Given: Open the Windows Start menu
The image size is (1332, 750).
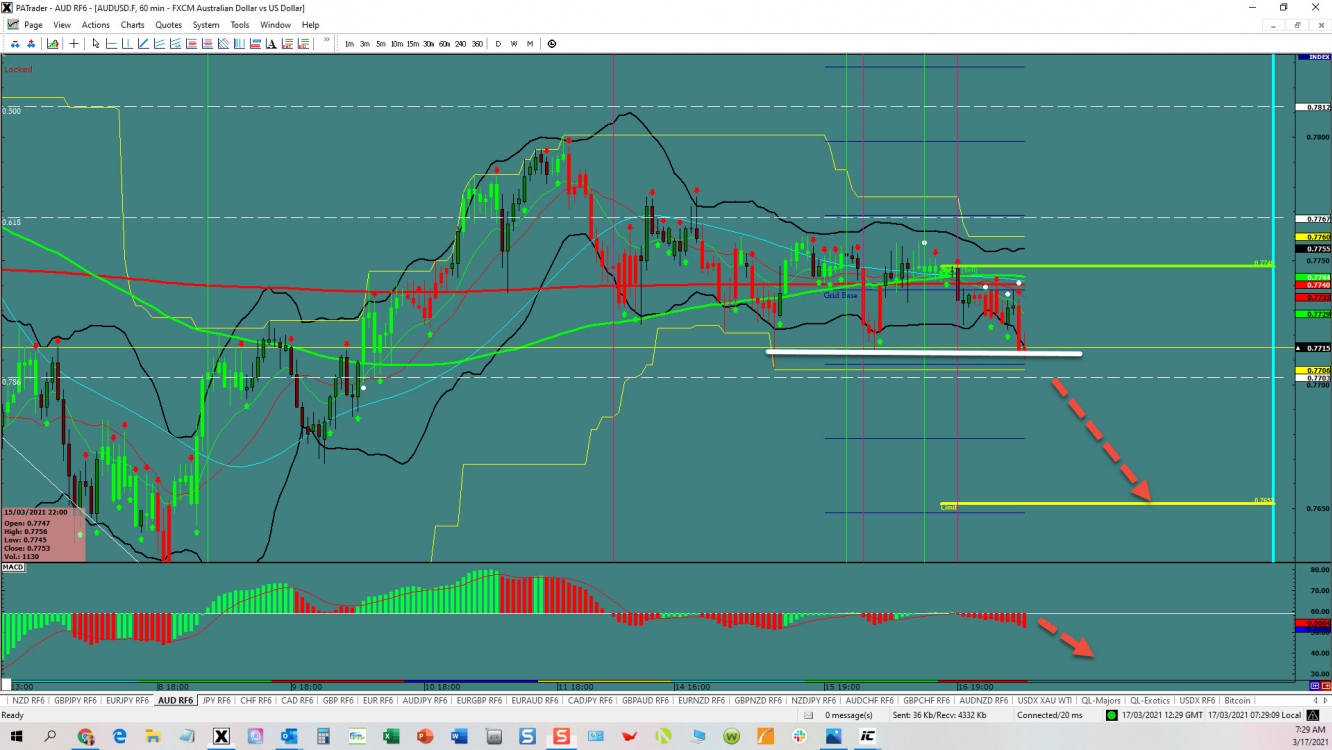Looking at the screenshot, I should coord(16,737).
